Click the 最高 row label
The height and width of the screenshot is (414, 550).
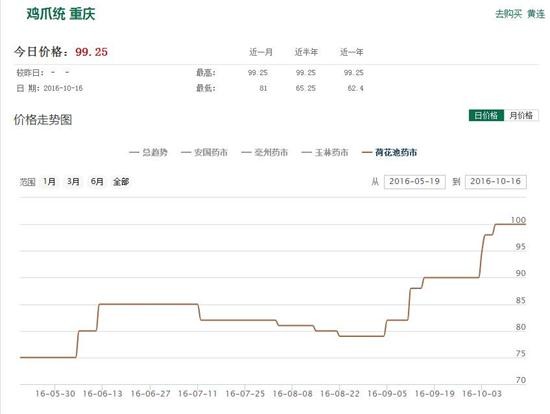tap(206, 73)
